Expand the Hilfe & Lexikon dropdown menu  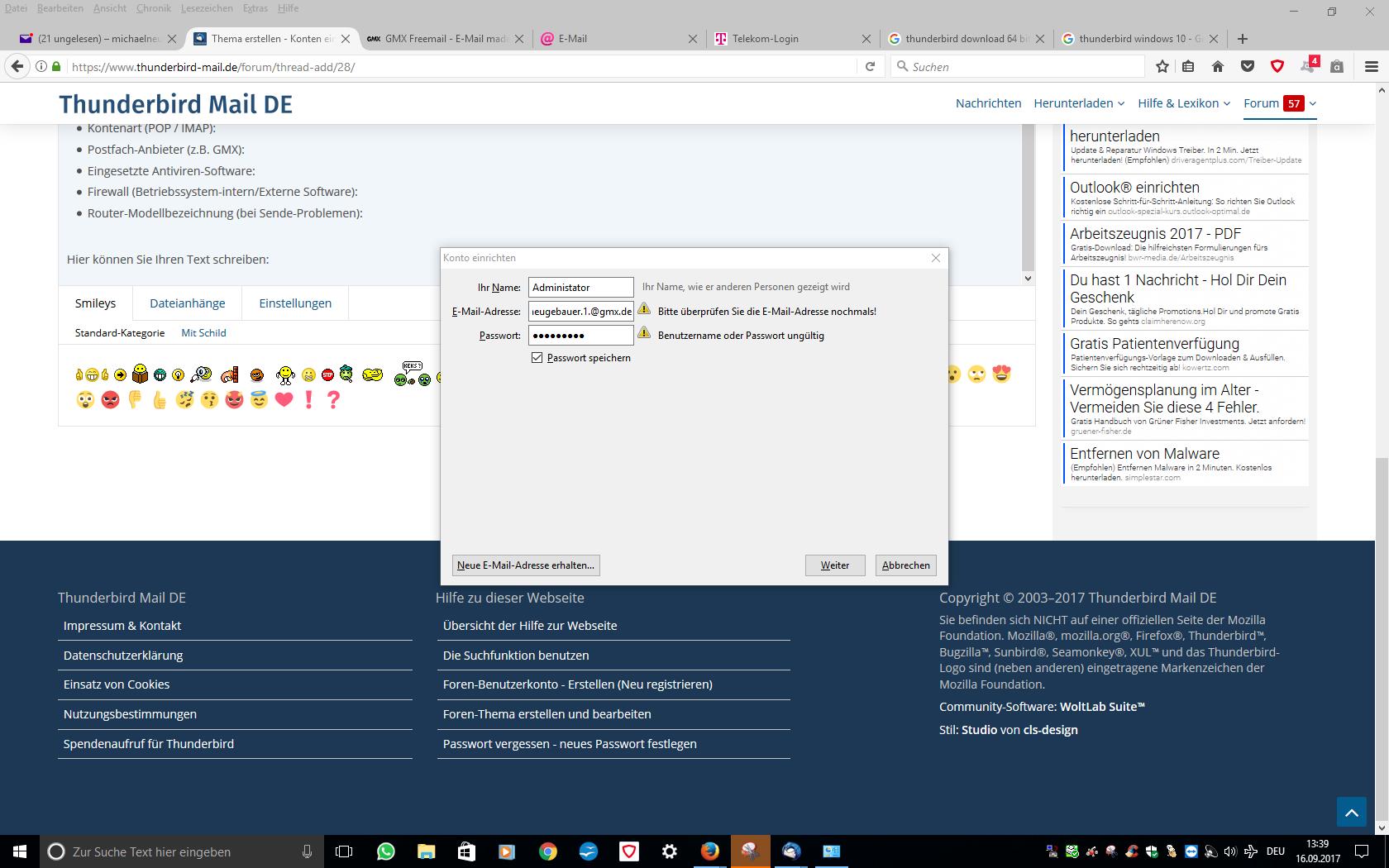pyautogui.click(x=1184, y=103)
